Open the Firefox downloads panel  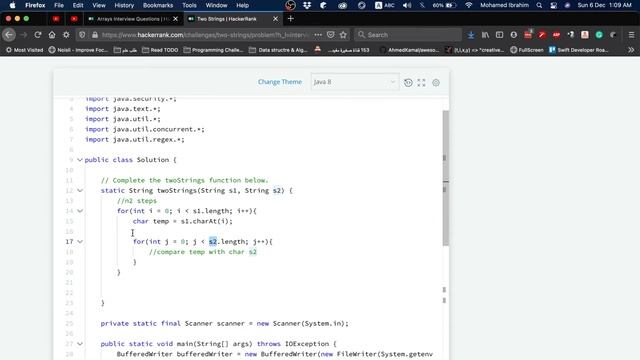471,35
